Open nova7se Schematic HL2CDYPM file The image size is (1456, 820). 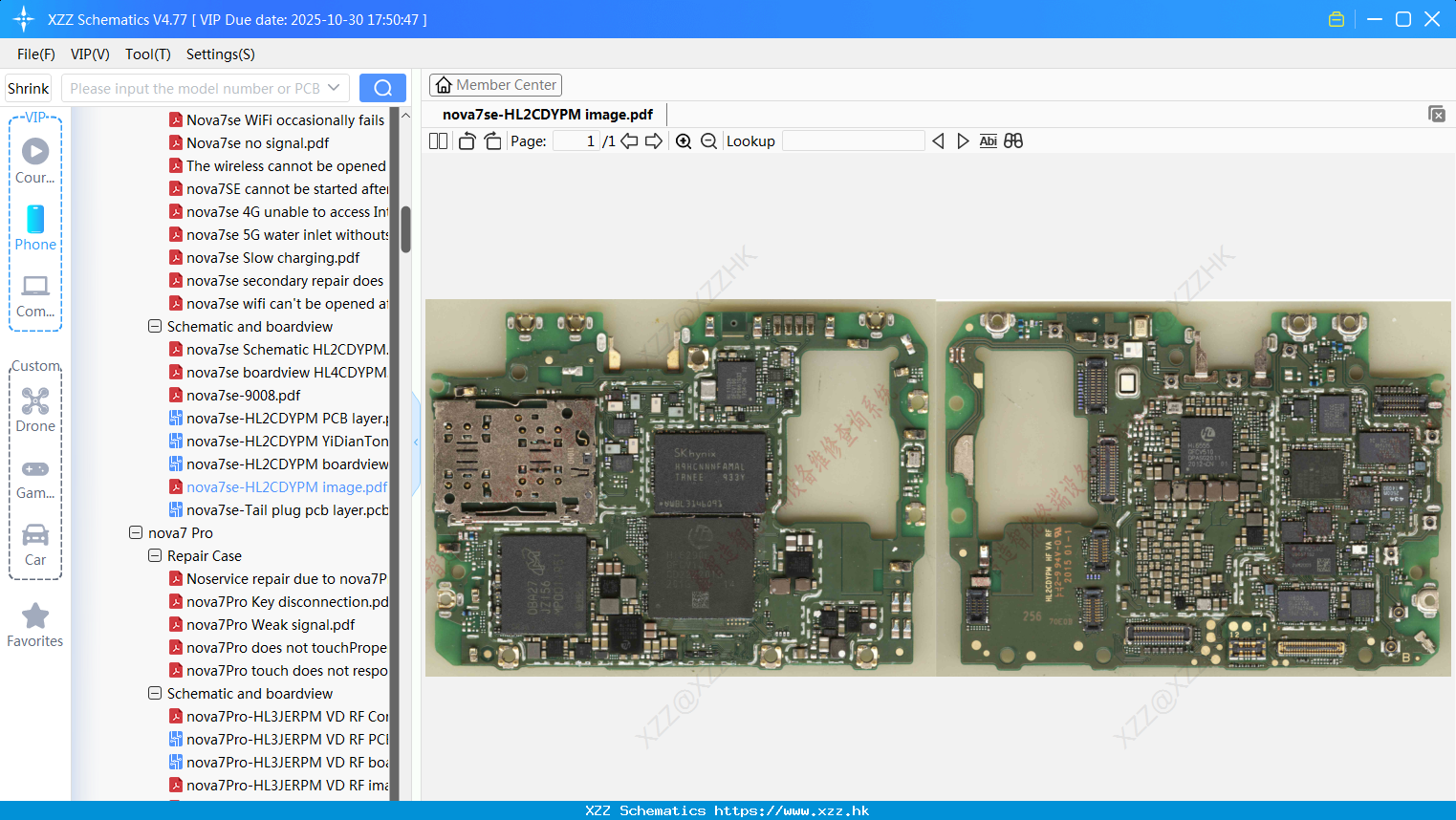(x=286, y=349)
